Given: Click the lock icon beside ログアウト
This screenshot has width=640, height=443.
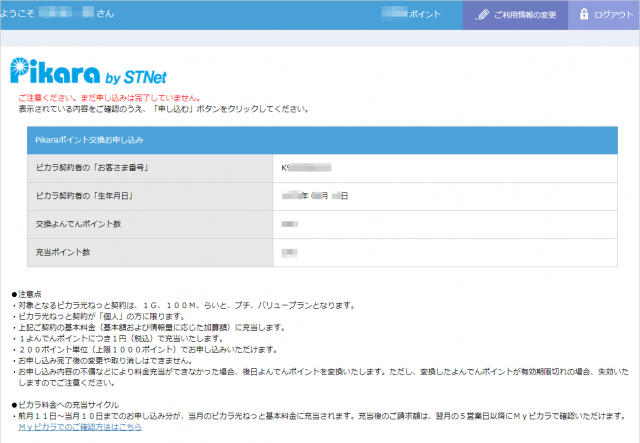Looking at the screenshot, I should click(584, 14).
